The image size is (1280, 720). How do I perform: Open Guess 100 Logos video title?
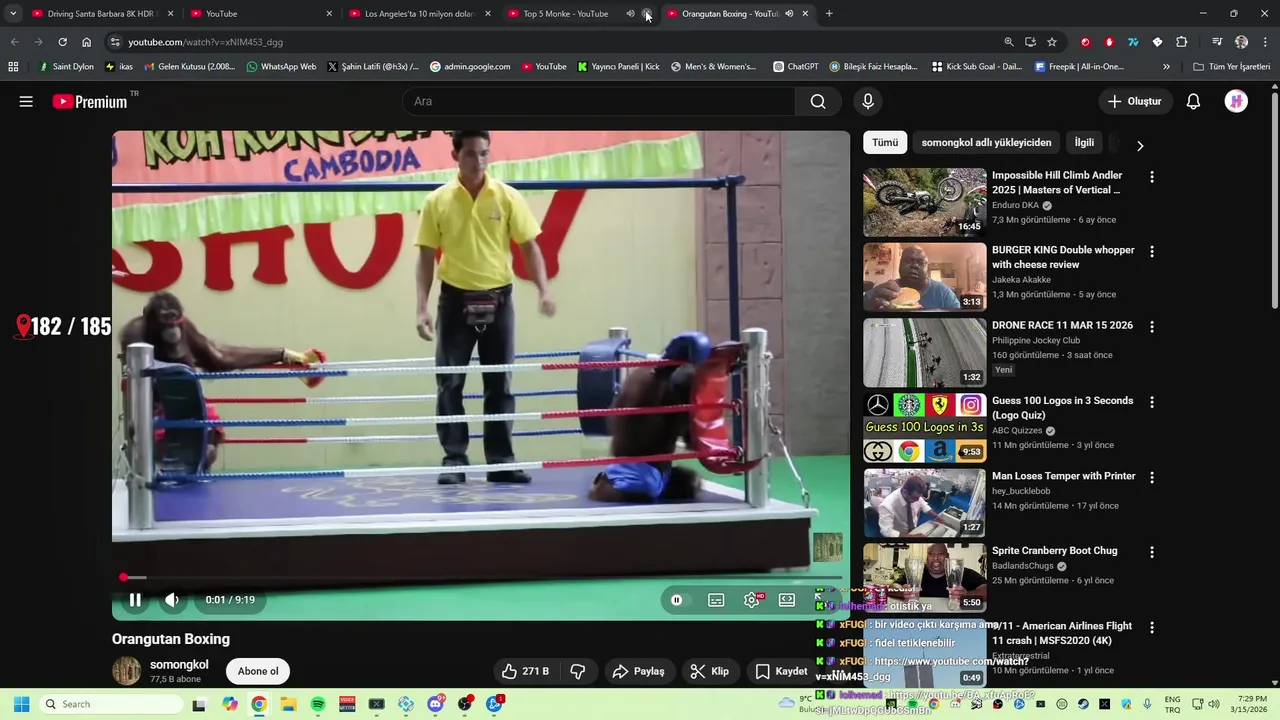coord(1062,408)
